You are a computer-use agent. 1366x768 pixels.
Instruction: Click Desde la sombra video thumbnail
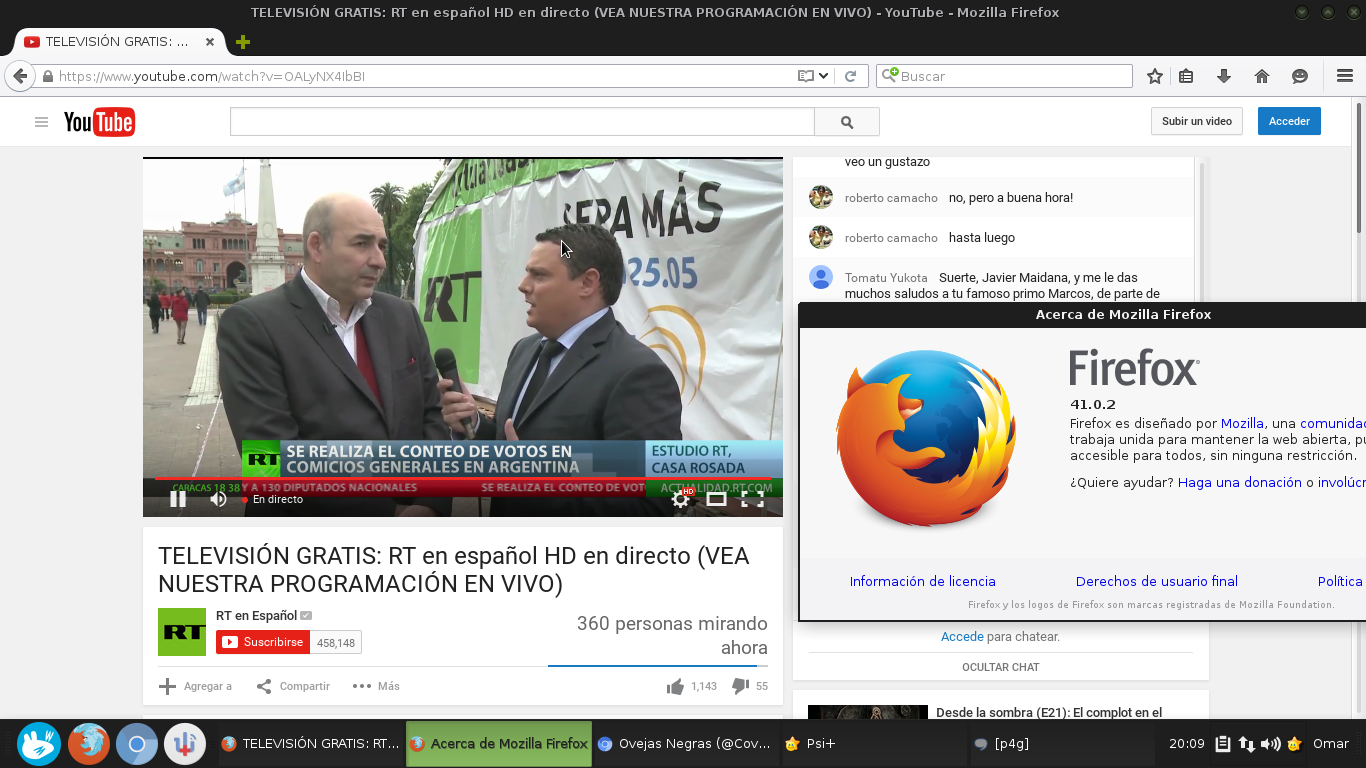[x=867, y=712]
